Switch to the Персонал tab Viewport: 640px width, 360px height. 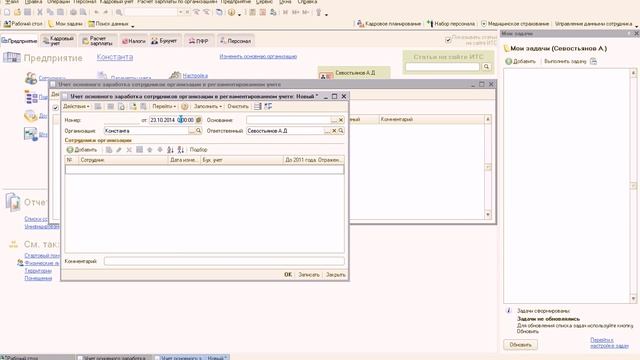[236, 41]
